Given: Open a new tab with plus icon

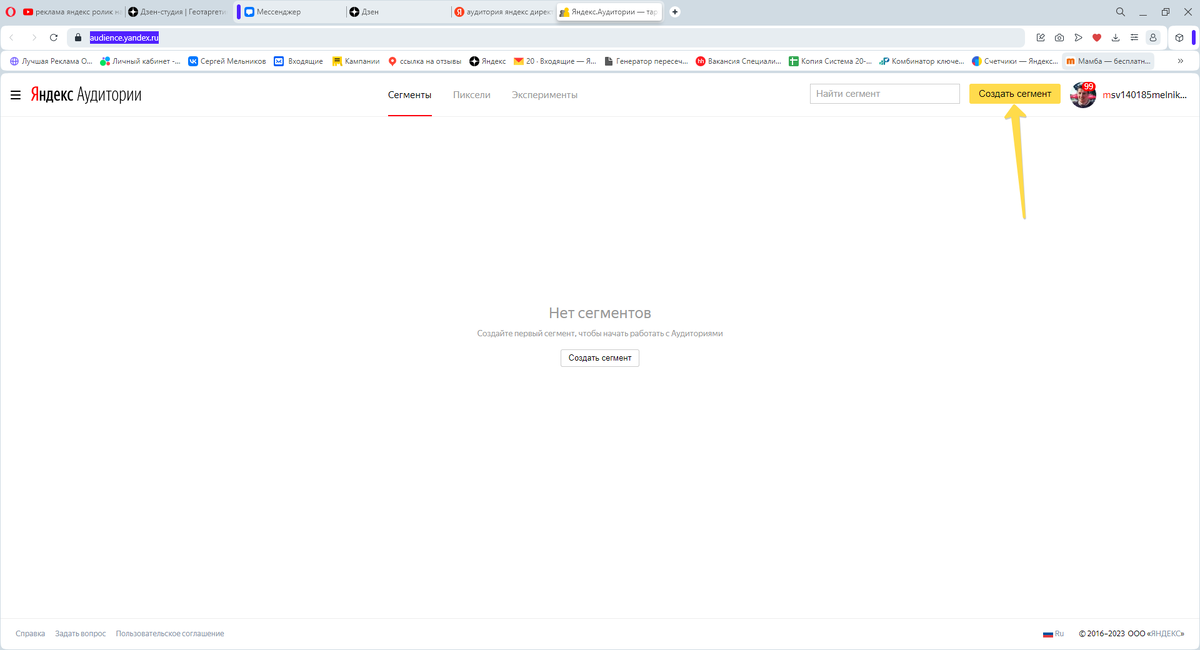Looking at the screenshot, I should (675, 12).
